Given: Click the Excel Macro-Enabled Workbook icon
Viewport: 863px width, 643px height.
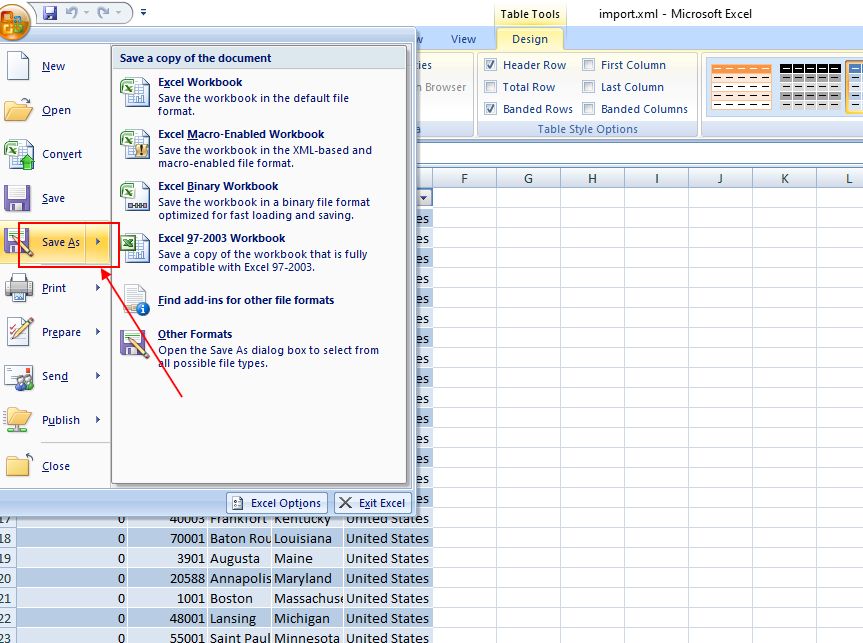Looking at the screenshot, I should tap(135, 144).
